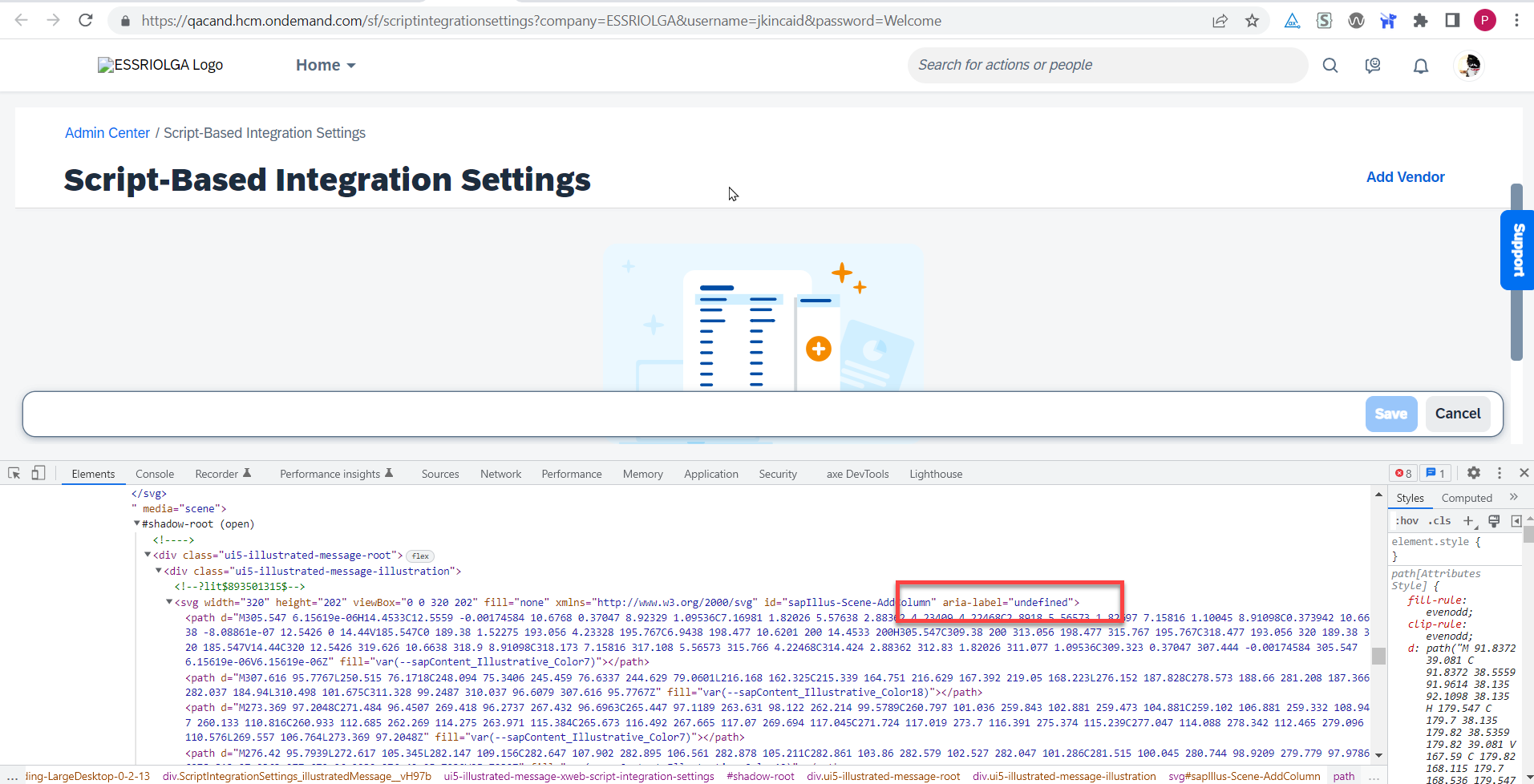
Task: Add a new style rule with plus icon
Action: 1468,520
